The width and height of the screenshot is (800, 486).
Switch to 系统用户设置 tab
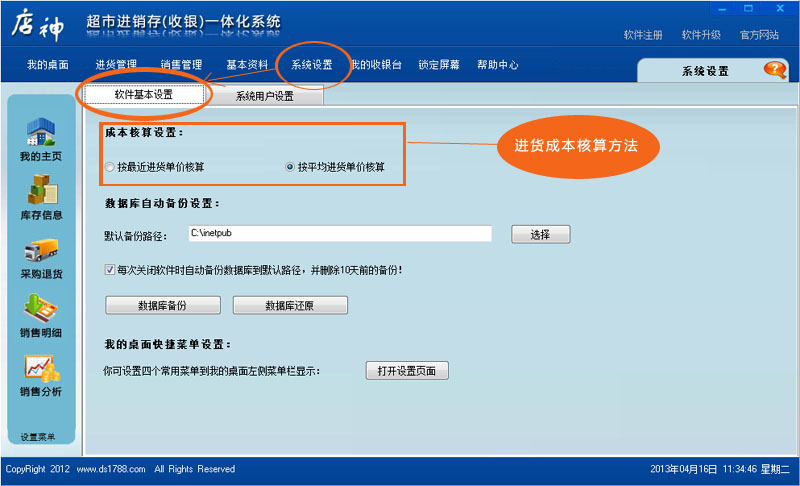[264, 96]
